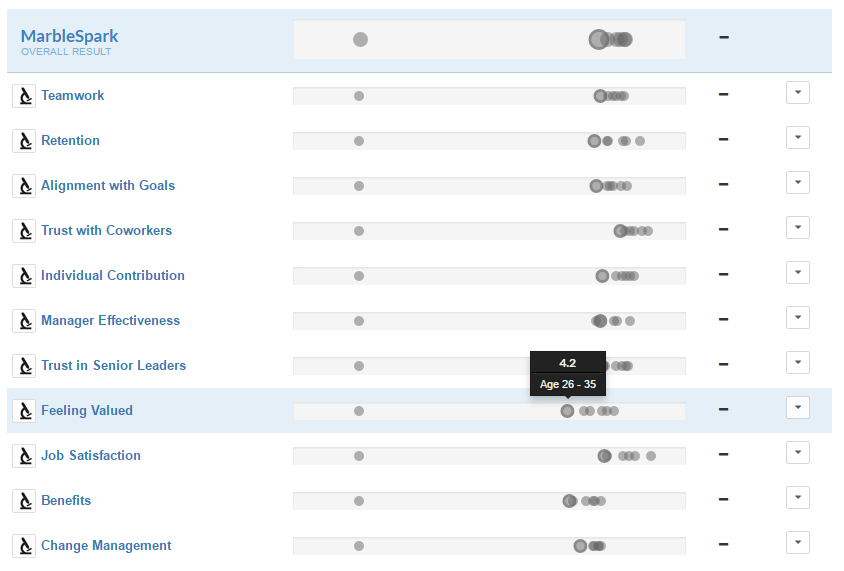Expand the Teamwork row dropdown

pos(798,93)
